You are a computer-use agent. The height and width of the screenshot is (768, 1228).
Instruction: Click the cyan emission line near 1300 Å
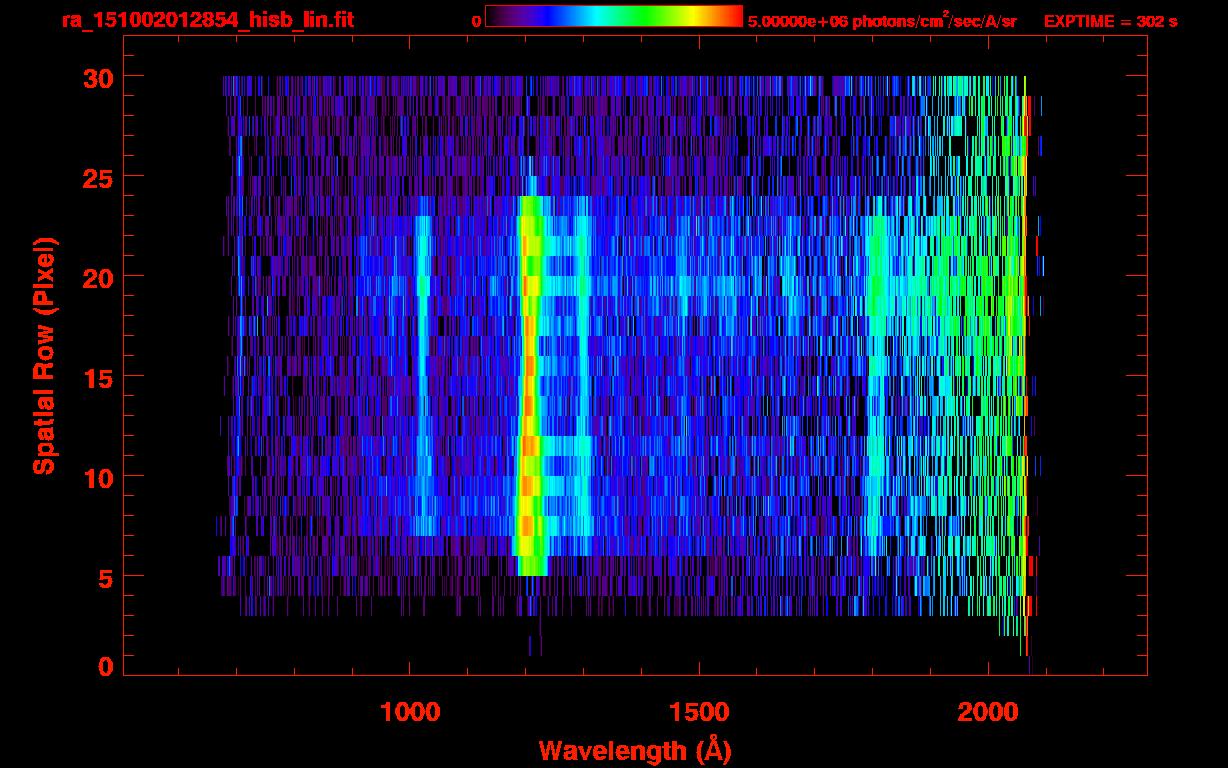(x=584, y=380)
